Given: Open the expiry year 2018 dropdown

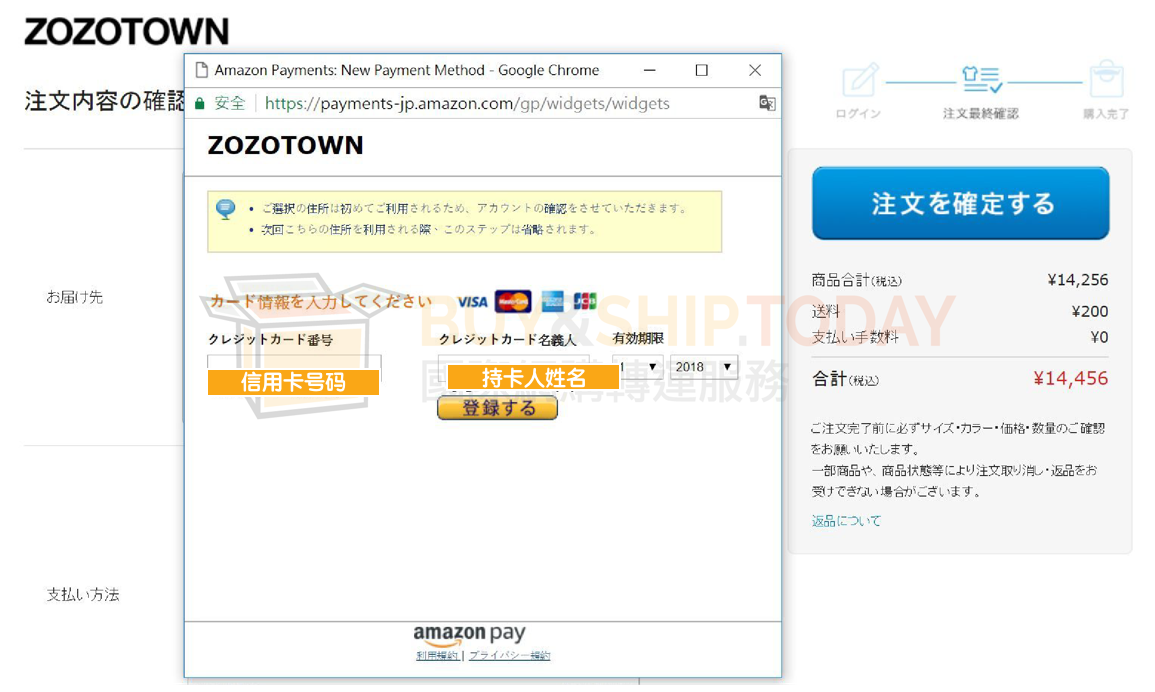Looking at the screenshot, I should tap(703, 366).
